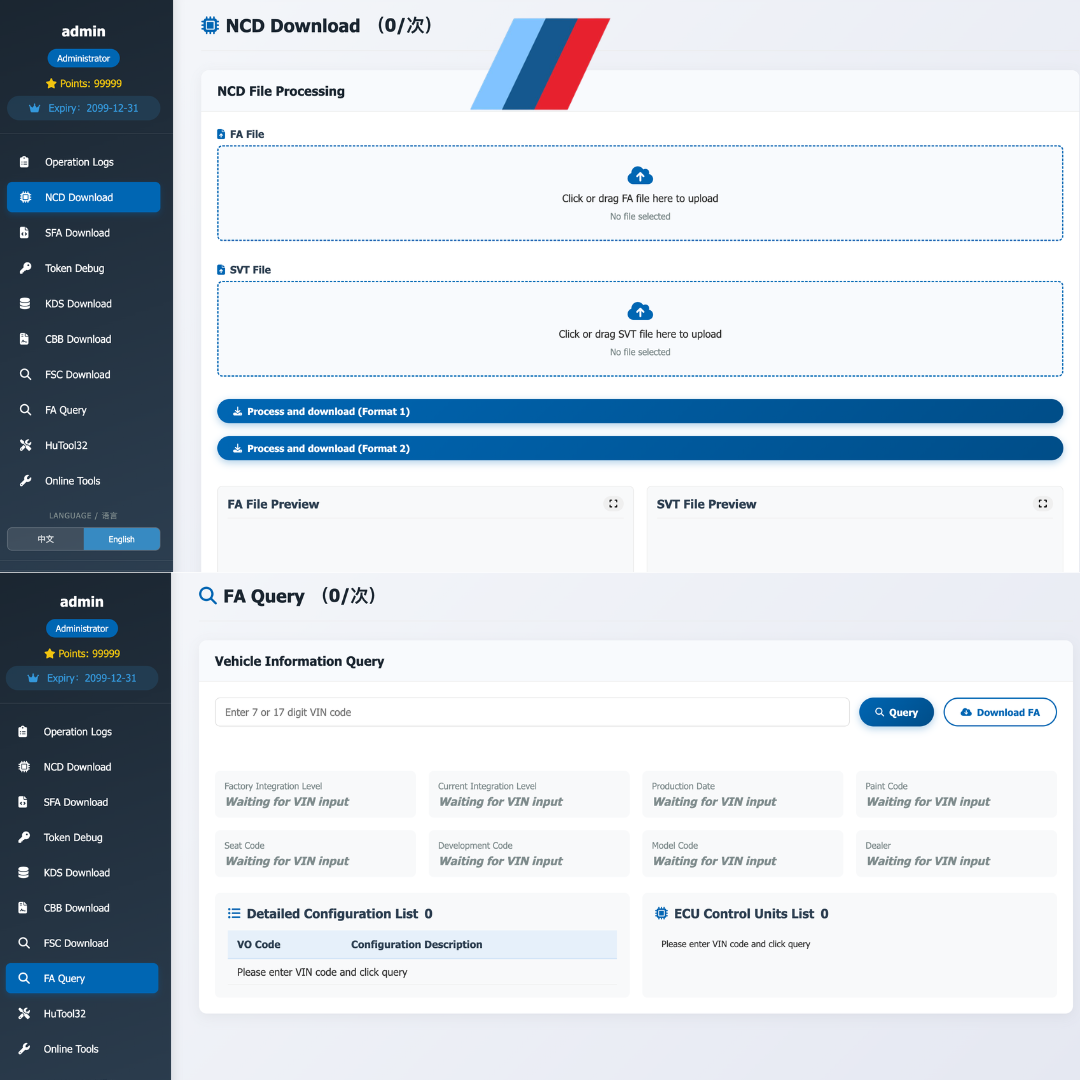This screenshot has width=1080, height=1080.
Task: Click Process and download (Format 1)
Action: pos(639,410)
